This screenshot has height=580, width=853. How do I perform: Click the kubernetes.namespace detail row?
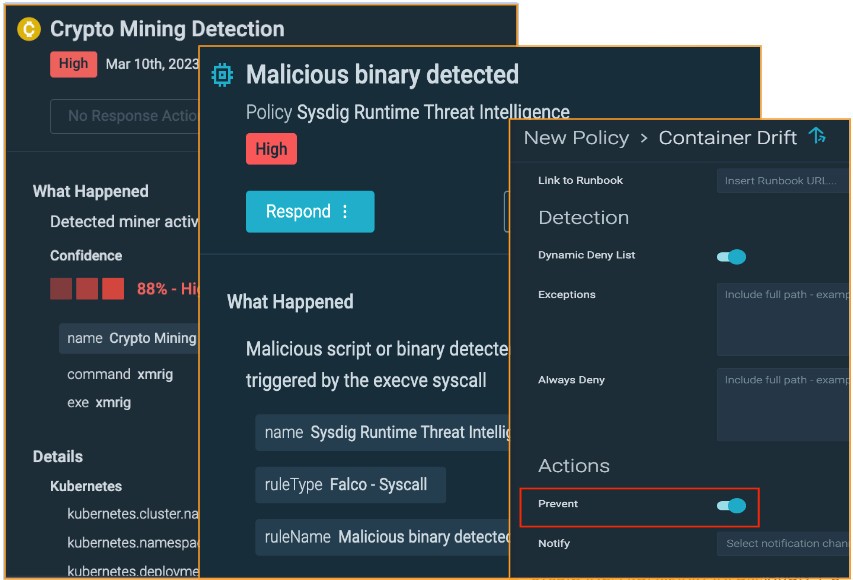pos(133,542)
